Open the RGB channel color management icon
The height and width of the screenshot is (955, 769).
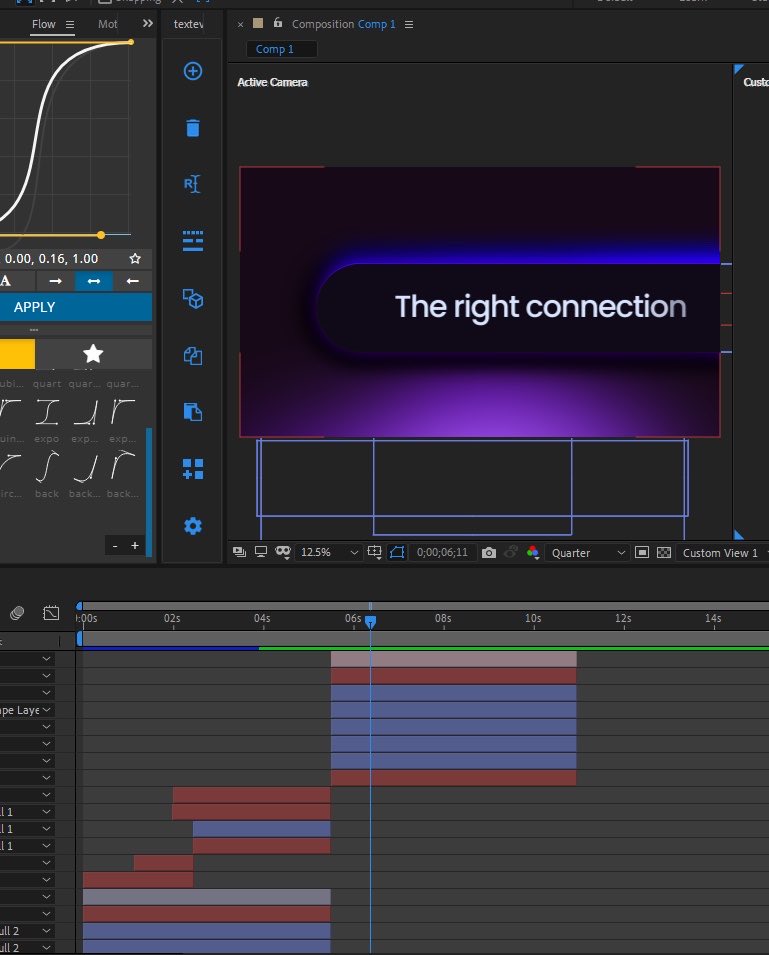pos(533,552)
